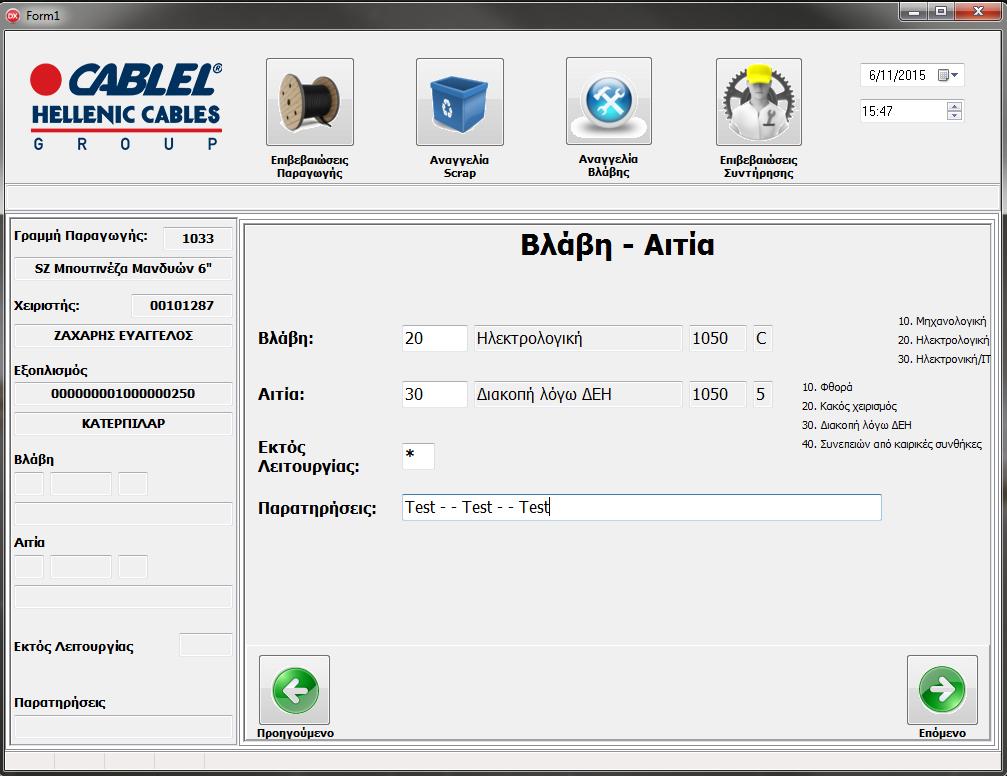Click the empty sidebar Παρατηρήσεις field

(x=123, y=727)
